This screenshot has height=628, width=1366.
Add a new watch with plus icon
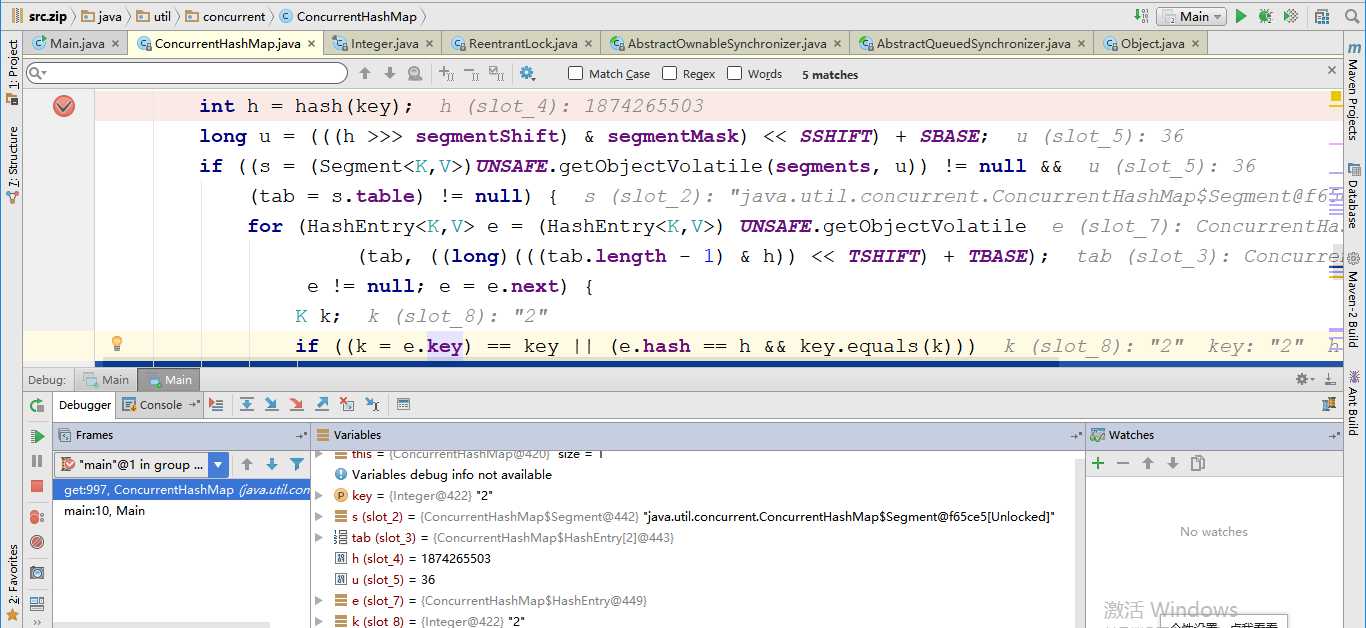[x=1098, y=463]
